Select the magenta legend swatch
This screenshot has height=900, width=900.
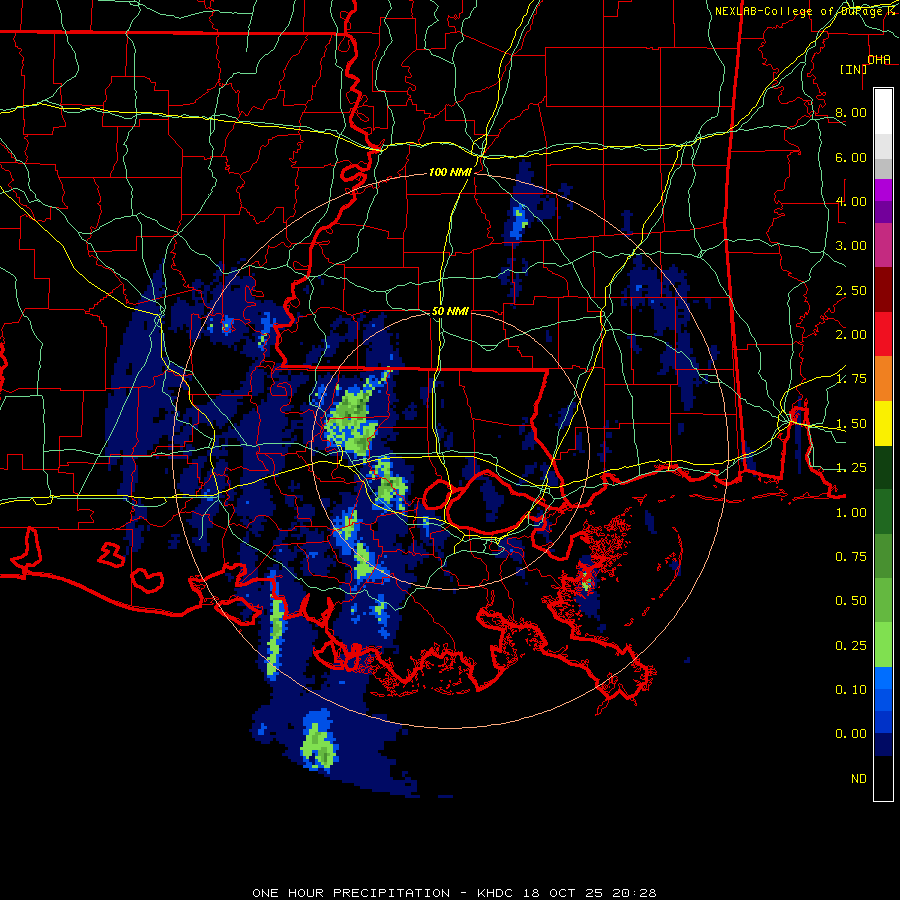(883, 190)
